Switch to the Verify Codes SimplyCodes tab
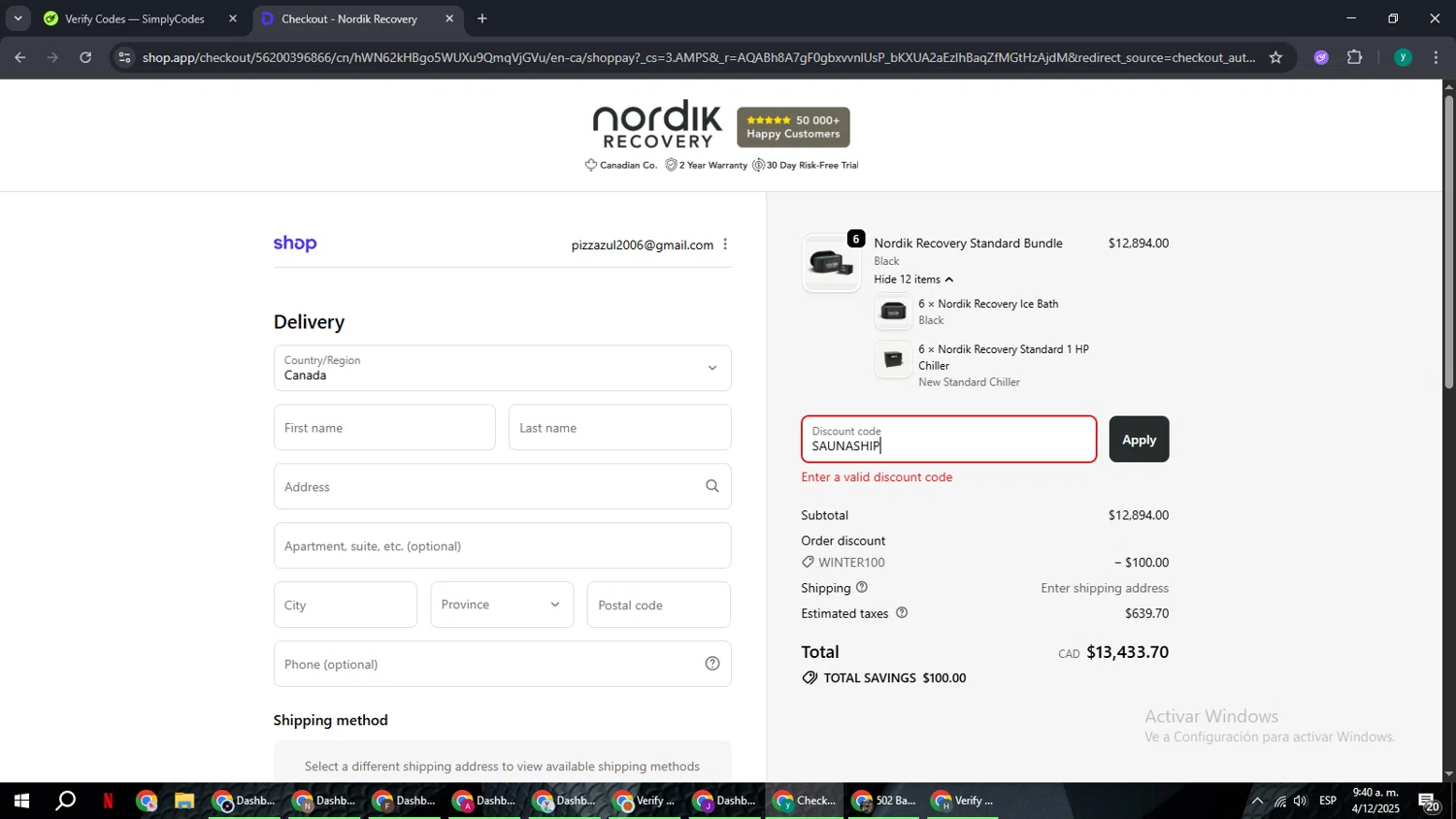Screen dimensions: 1456x819 click(x=135, y=18)
